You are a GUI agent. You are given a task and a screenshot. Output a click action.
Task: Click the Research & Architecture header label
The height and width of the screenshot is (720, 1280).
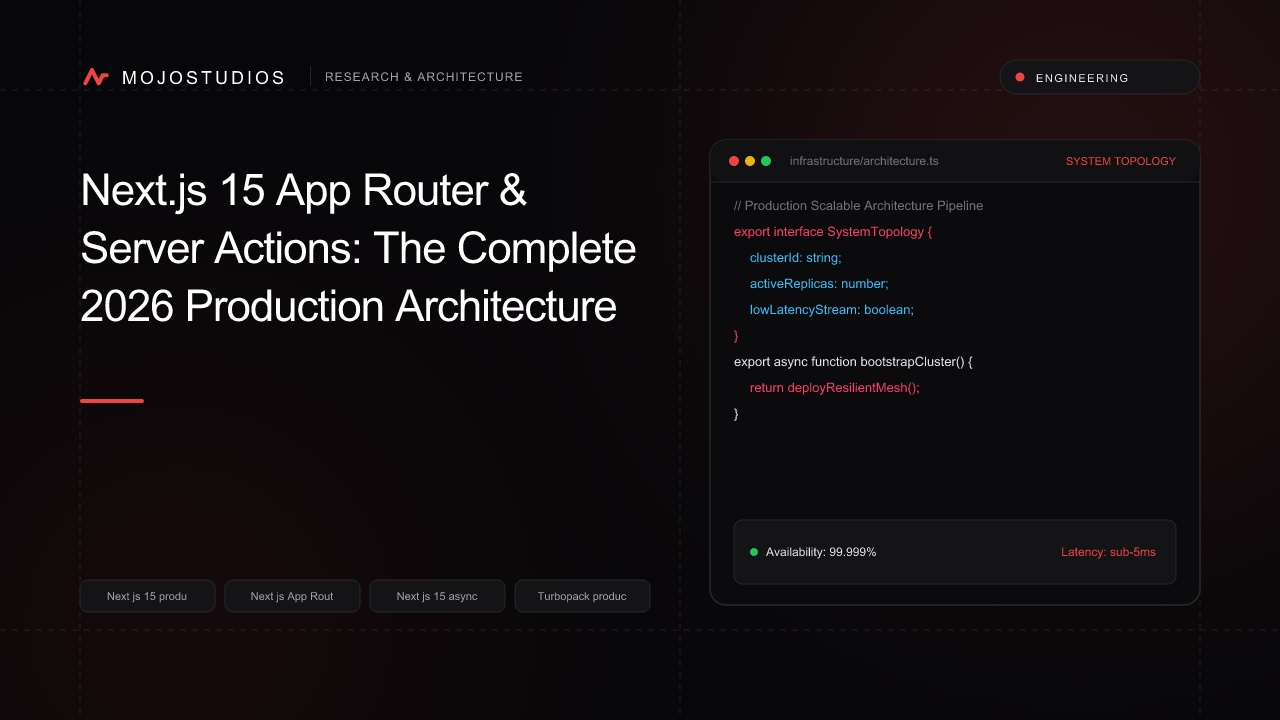pyautogui.click(x=424, y=77)
